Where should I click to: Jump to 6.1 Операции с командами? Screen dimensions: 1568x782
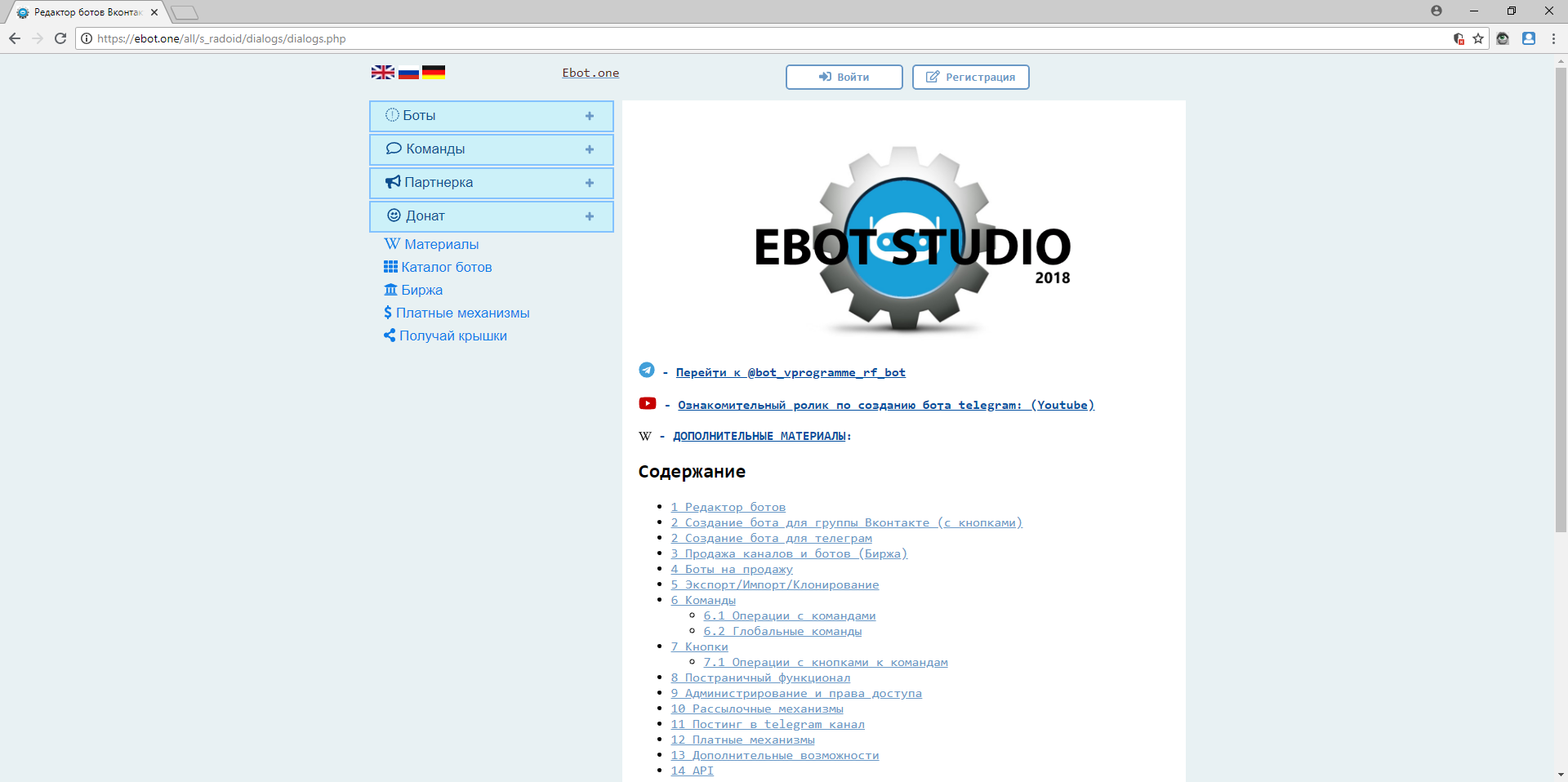point(790,615)
